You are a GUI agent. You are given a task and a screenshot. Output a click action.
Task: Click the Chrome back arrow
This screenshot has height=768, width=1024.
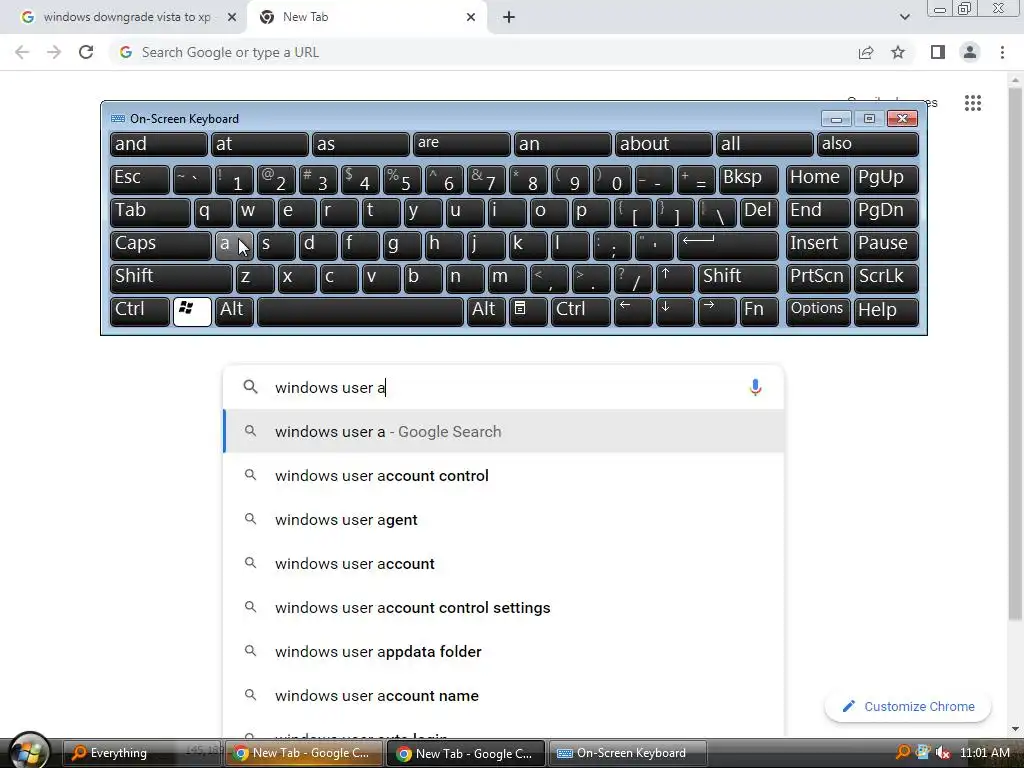tap(22, 52)
